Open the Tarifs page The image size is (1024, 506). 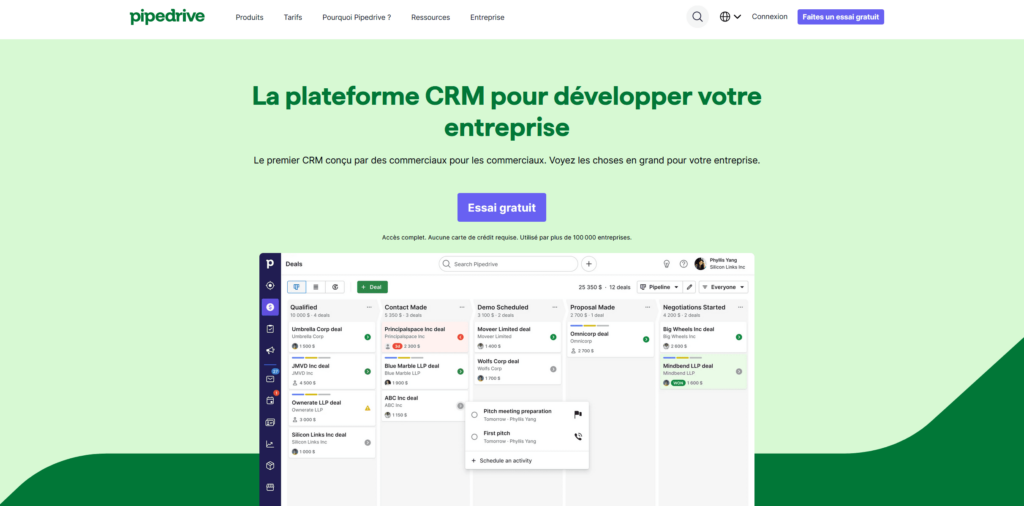pyautogui.click(x=293, y=18)
